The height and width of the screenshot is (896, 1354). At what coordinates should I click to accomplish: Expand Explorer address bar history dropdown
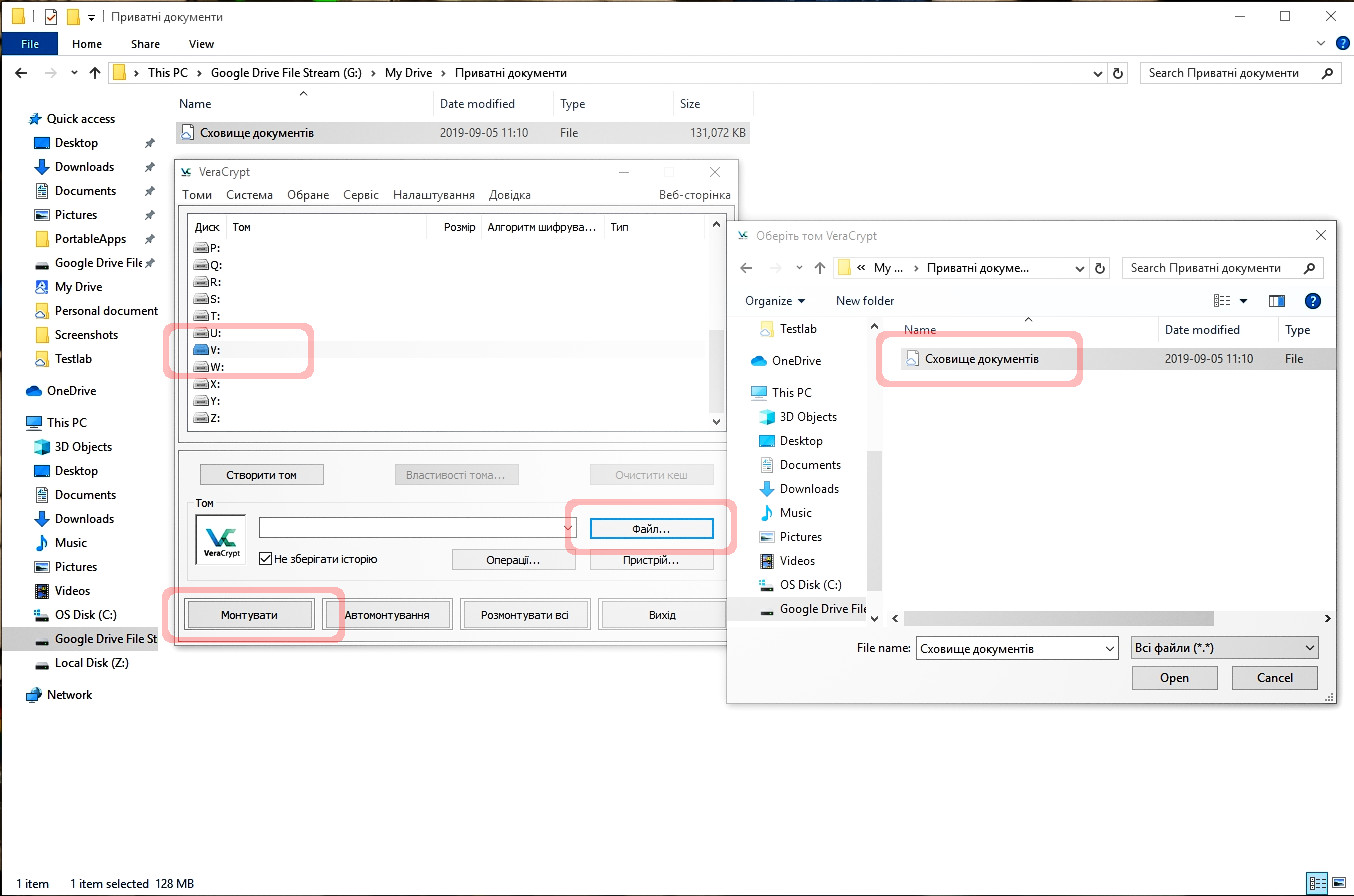point(1099,73)
